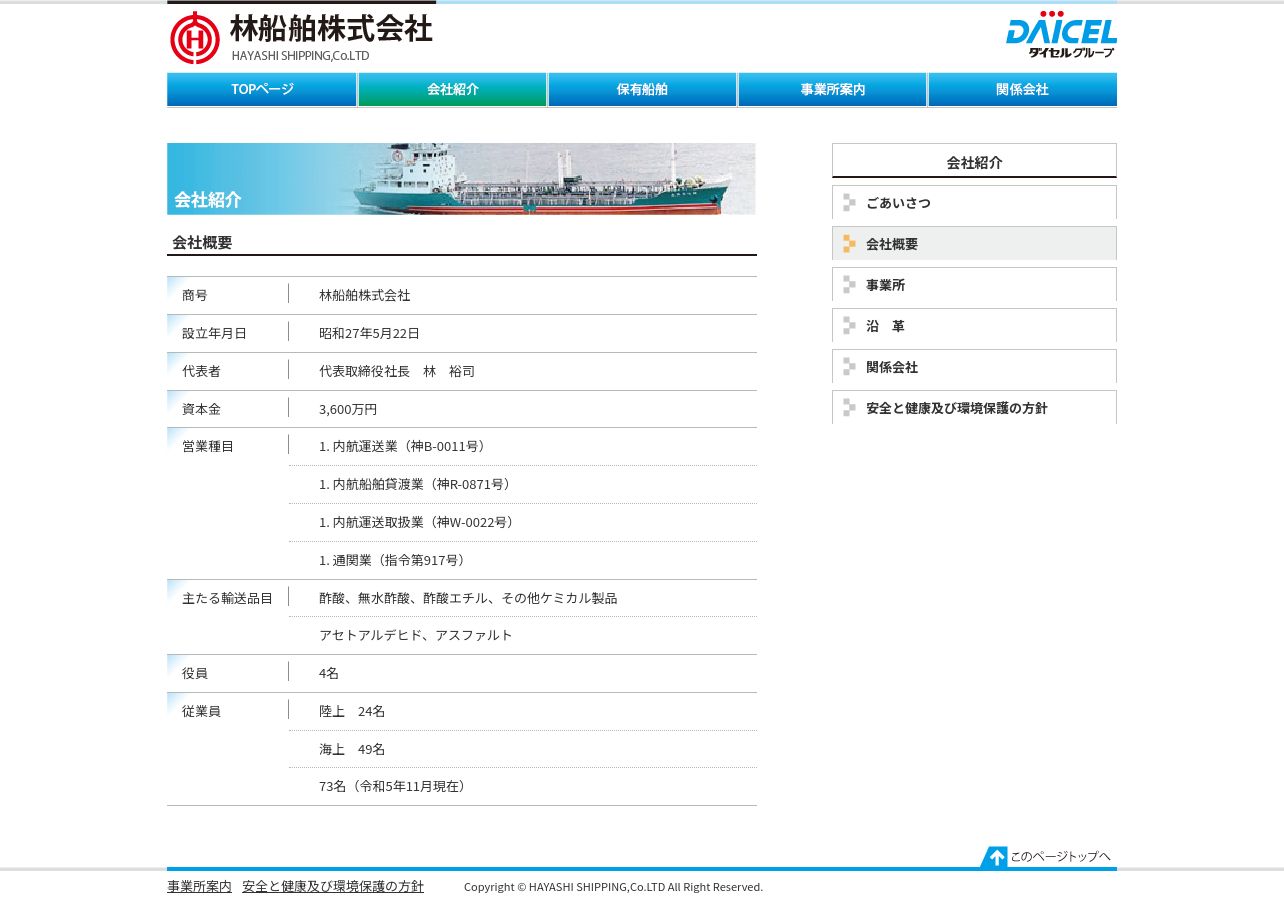The image size is (1284, 917).
Task: Click the text 海上 49名
Action: tap(352, 749)
